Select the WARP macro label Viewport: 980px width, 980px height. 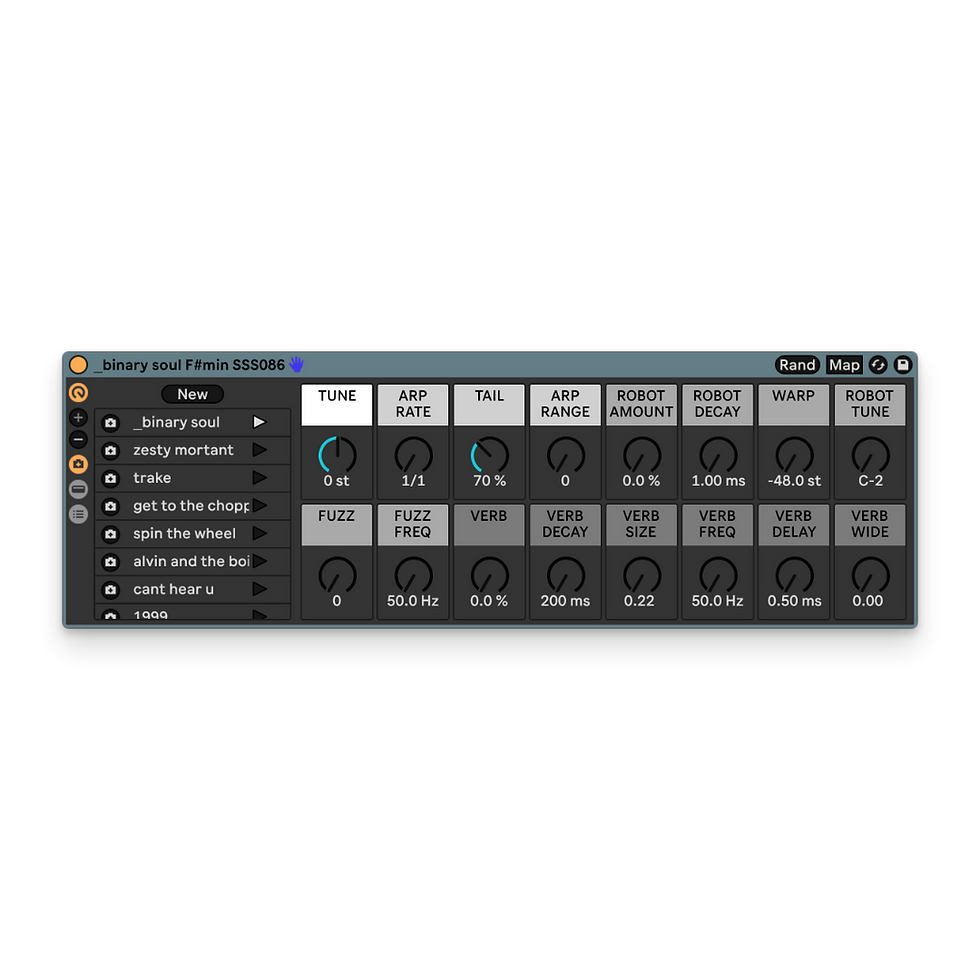tap(794, 404)
